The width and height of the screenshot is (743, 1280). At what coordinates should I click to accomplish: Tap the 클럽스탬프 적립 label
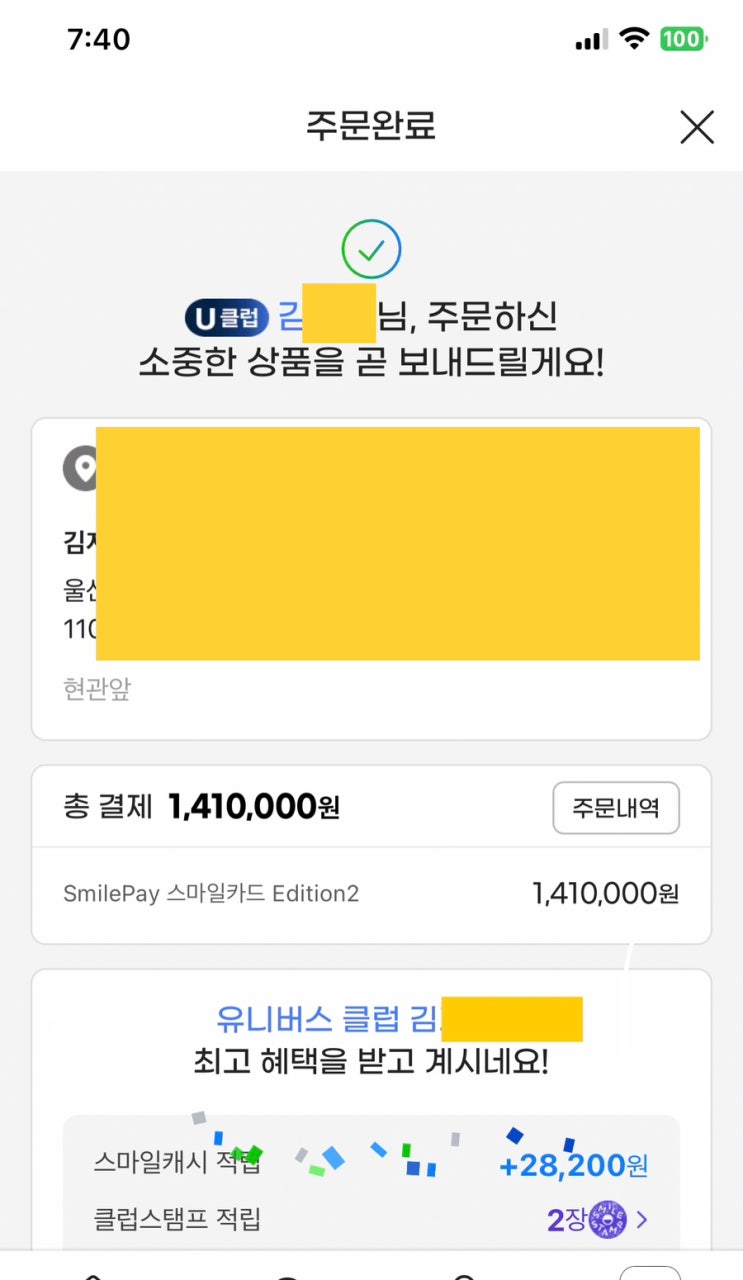[x=177, y=1220]
